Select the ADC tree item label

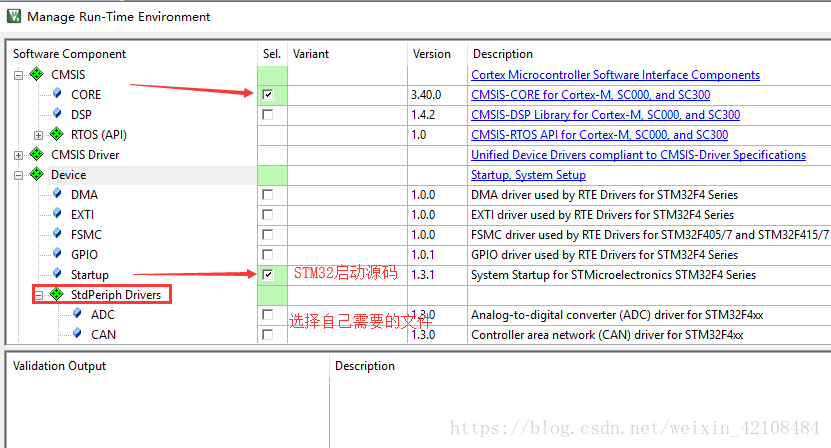coord(103,315)
